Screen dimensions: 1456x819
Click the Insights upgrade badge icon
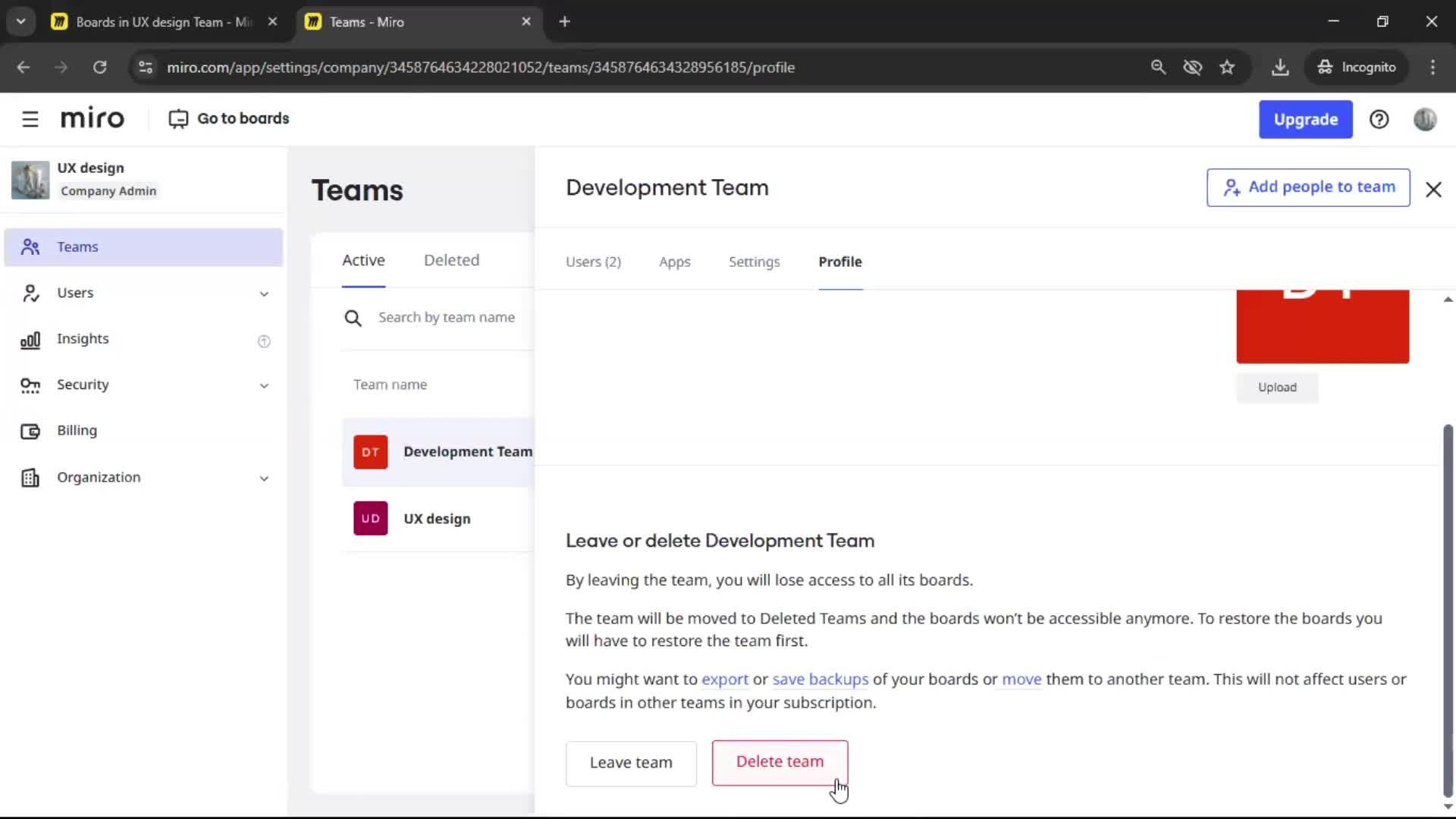click(x=264, y=341)
